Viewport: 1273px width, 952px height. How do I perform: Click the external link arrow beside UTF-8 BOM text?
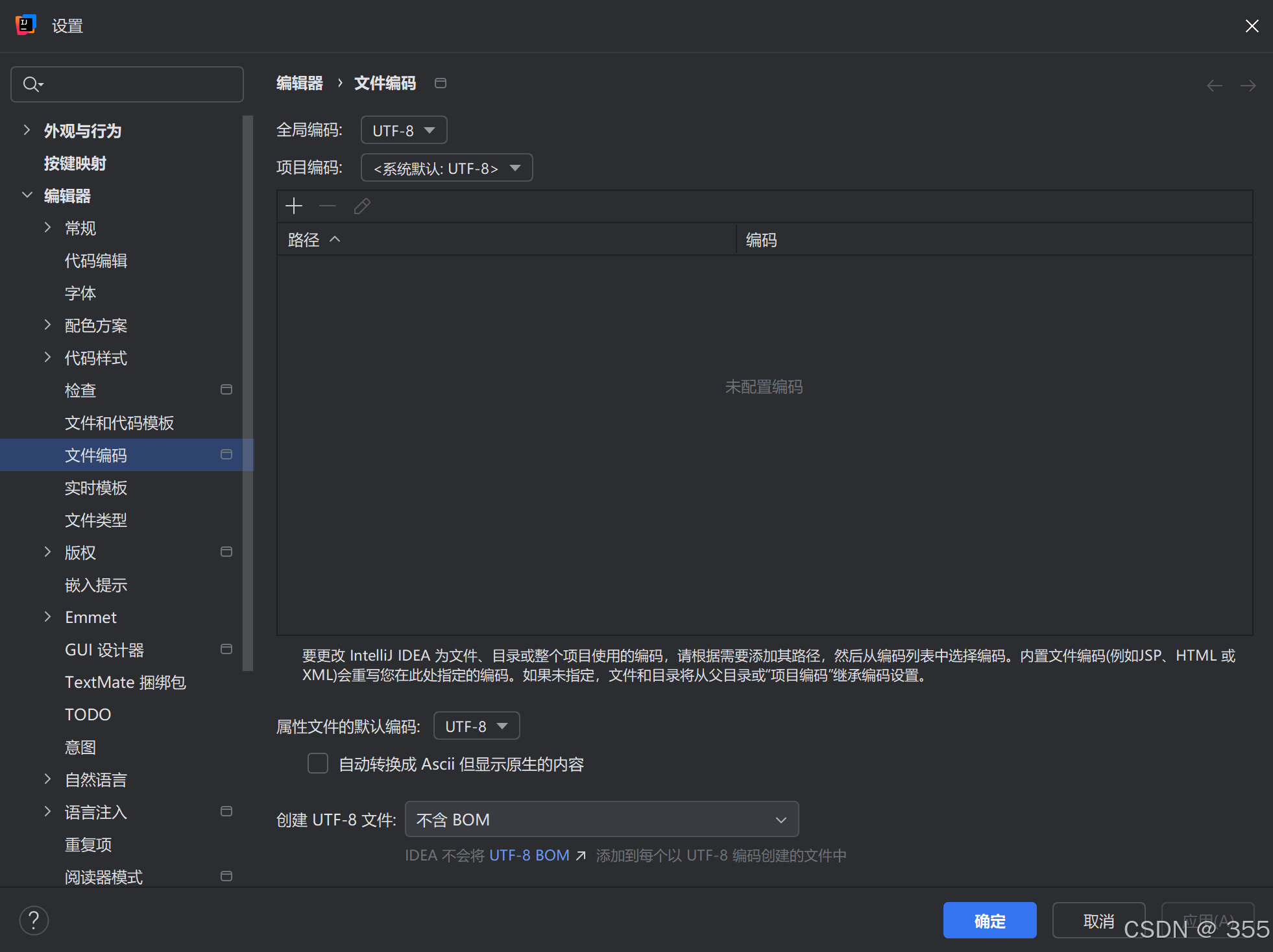pyautogui.click(x=581, y=855)
